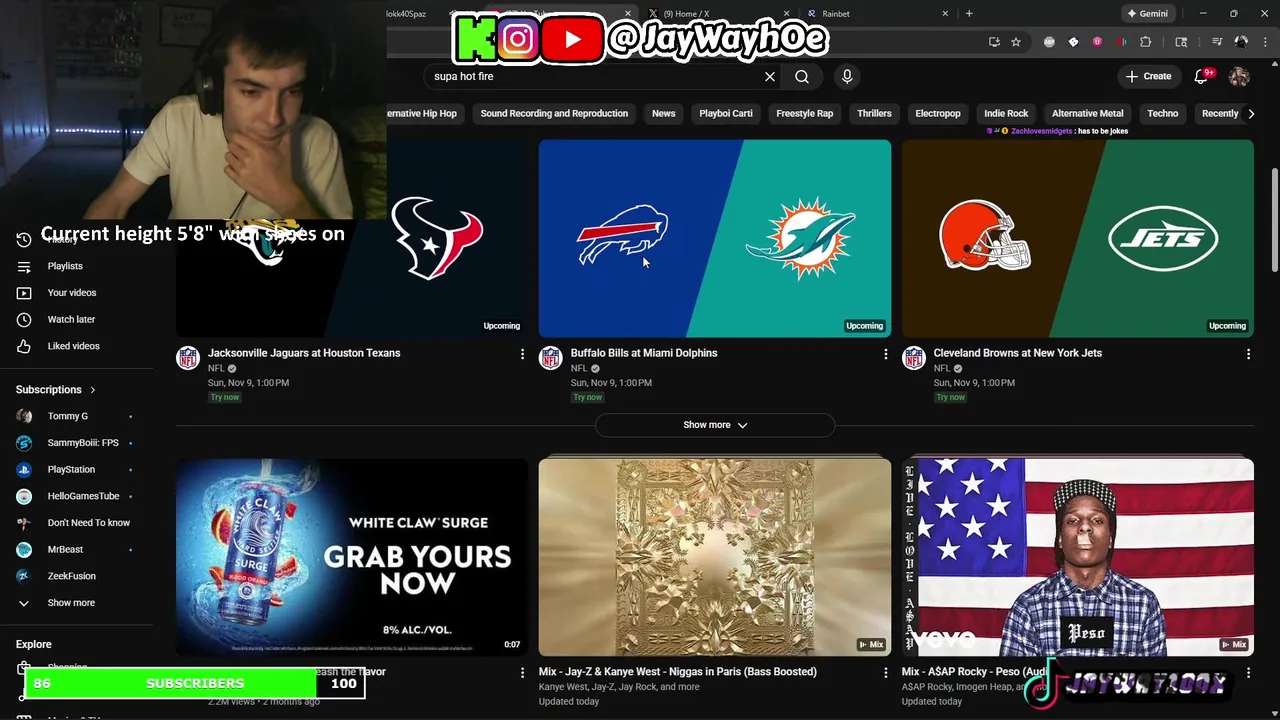Select the Thrillers filter chip
Viewport: 1280px width, 720px height.
[874, 113]
